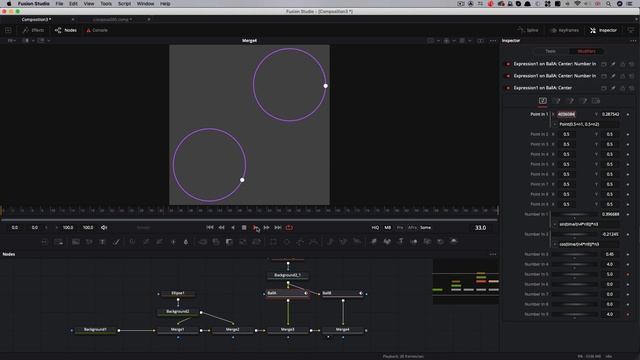This screenshot has width=640, height=360.
Task: Show the Spline editor panel
Action: pyautogui.click(x=528, y=30)
